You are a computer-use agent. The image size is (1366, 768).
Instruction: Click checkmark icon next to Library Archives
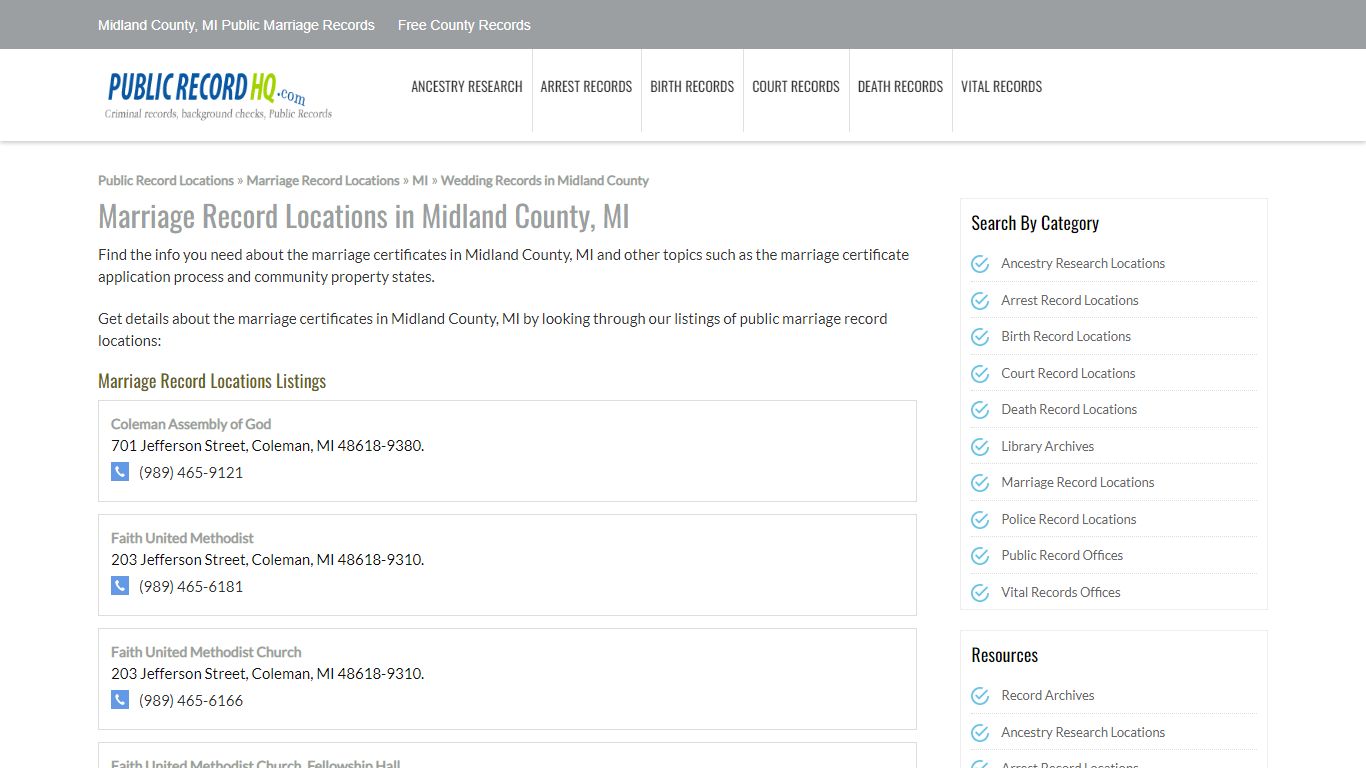click(x=980, y=447)
